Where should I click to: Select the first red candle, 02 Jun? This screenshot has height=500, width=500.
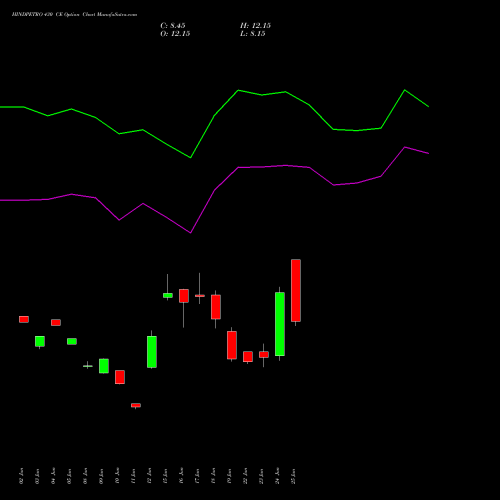(24, 319)
